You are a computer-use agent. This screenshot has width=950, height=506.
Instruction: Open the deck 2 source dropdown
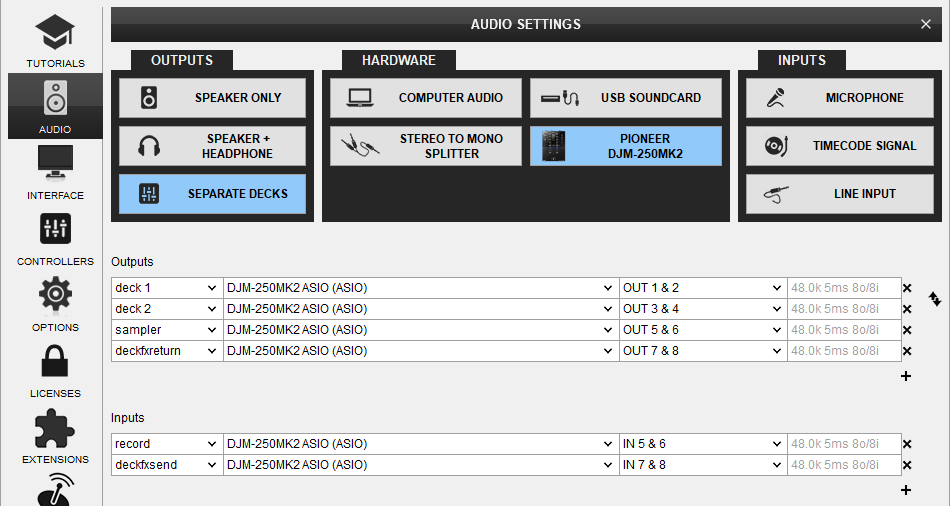point(167,309)
